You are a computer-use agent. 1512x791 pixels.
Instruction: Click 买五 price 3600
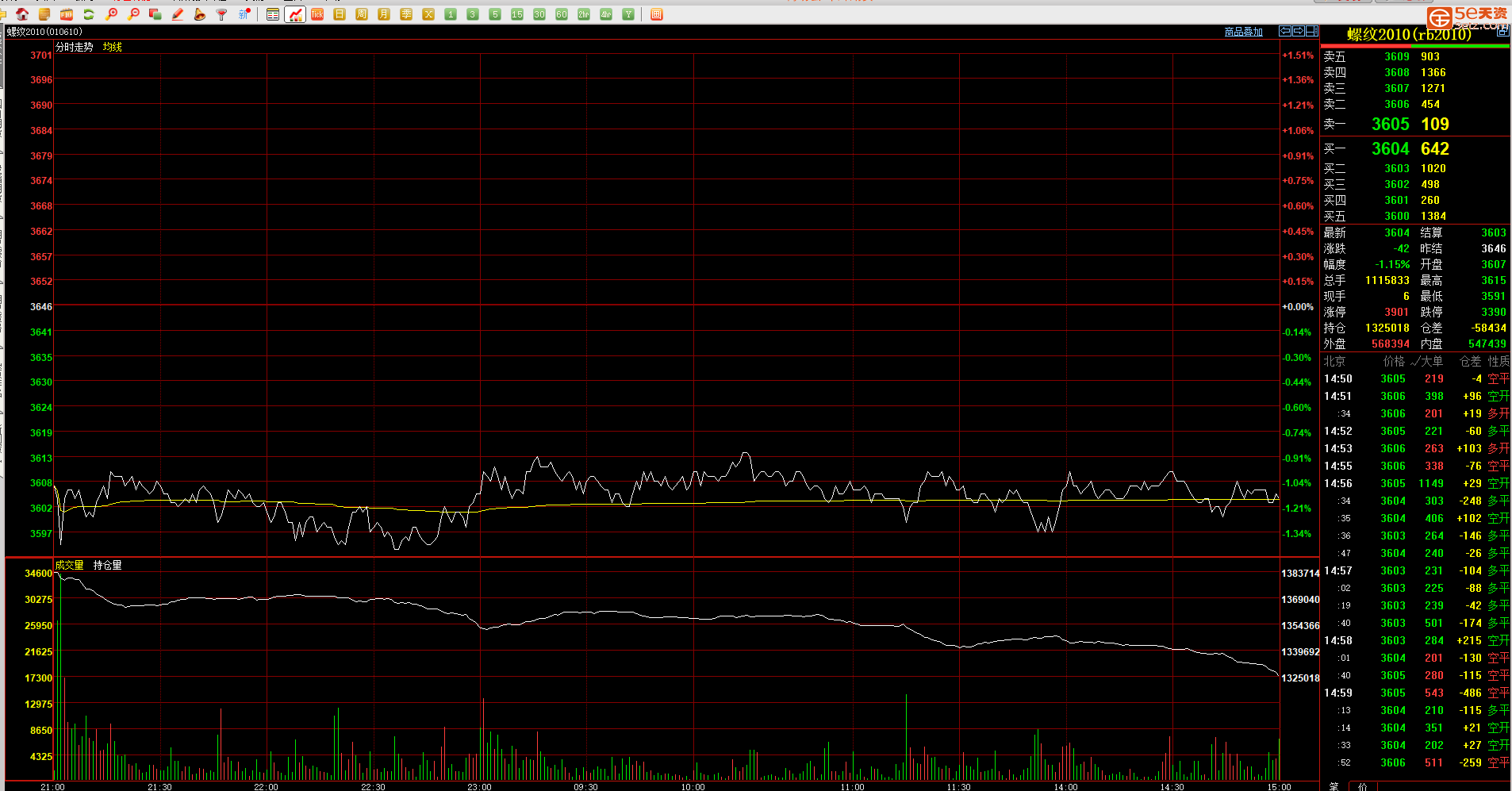1397,216
